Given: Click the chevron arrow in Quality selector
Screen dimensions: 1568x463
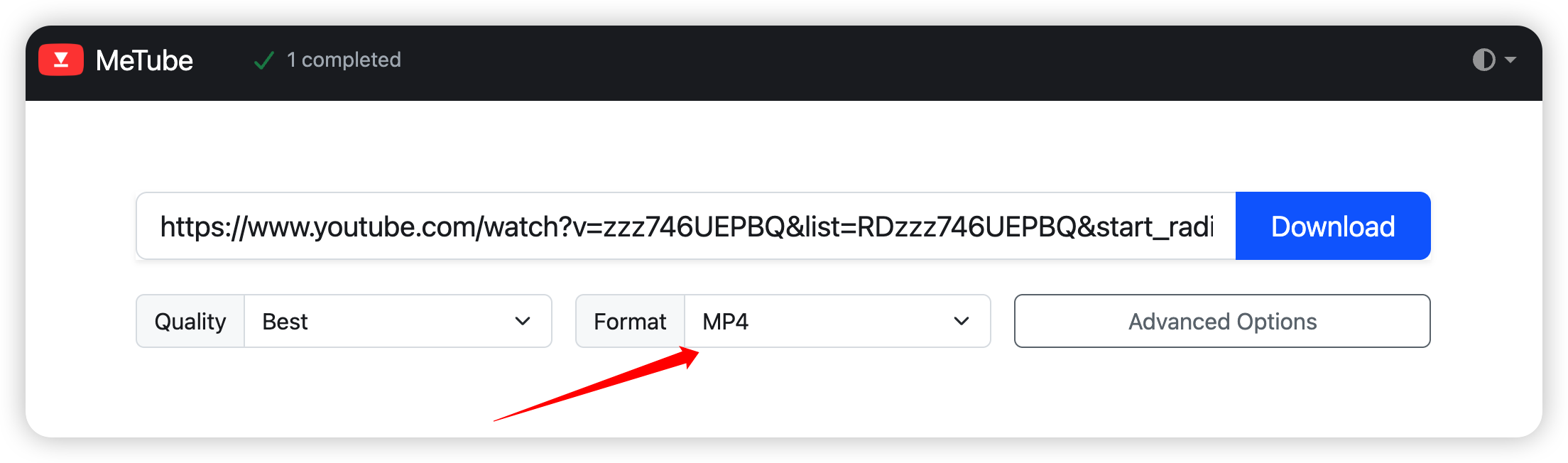Looking at the screenshot, I should [523, 321].
